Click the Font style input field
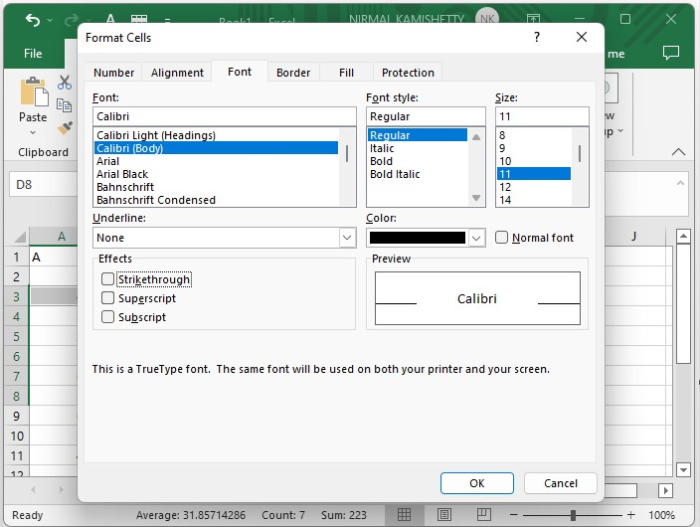 tap(425, 116)
